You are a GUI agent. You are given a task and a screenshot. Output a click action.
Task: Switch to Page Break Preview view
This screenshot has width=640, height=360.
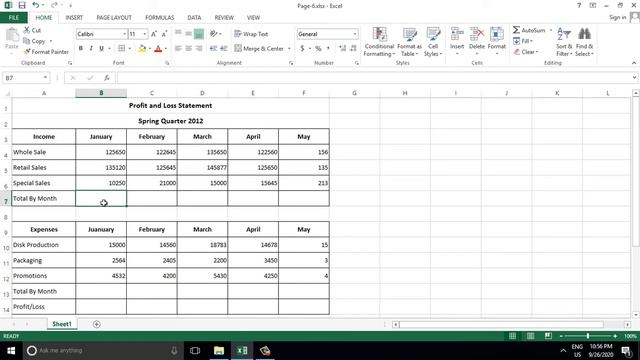[548, 336]
